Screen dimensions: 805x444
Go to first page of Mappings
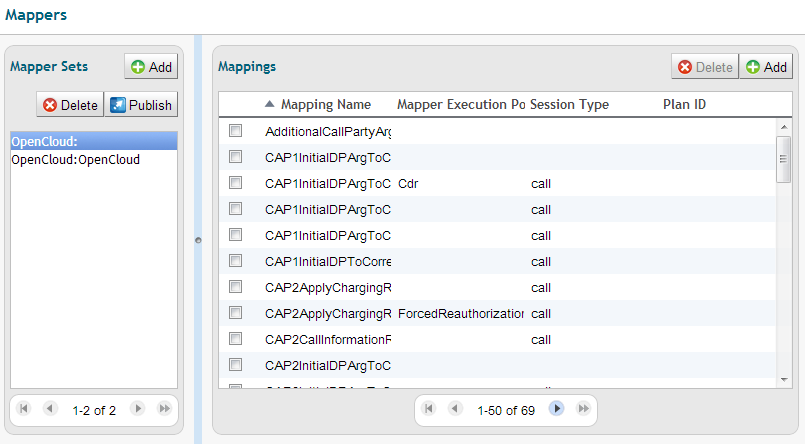click(x=429, y=409)
